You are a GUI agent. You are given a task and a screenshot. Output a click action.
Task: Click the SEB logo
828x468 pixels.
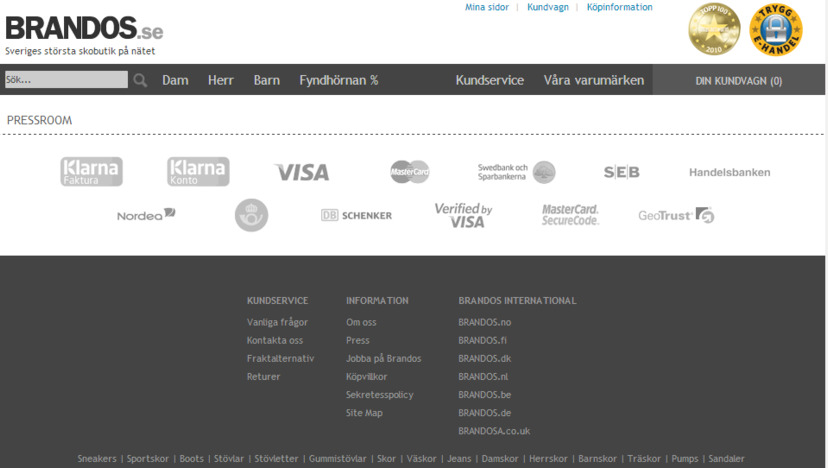622,172
